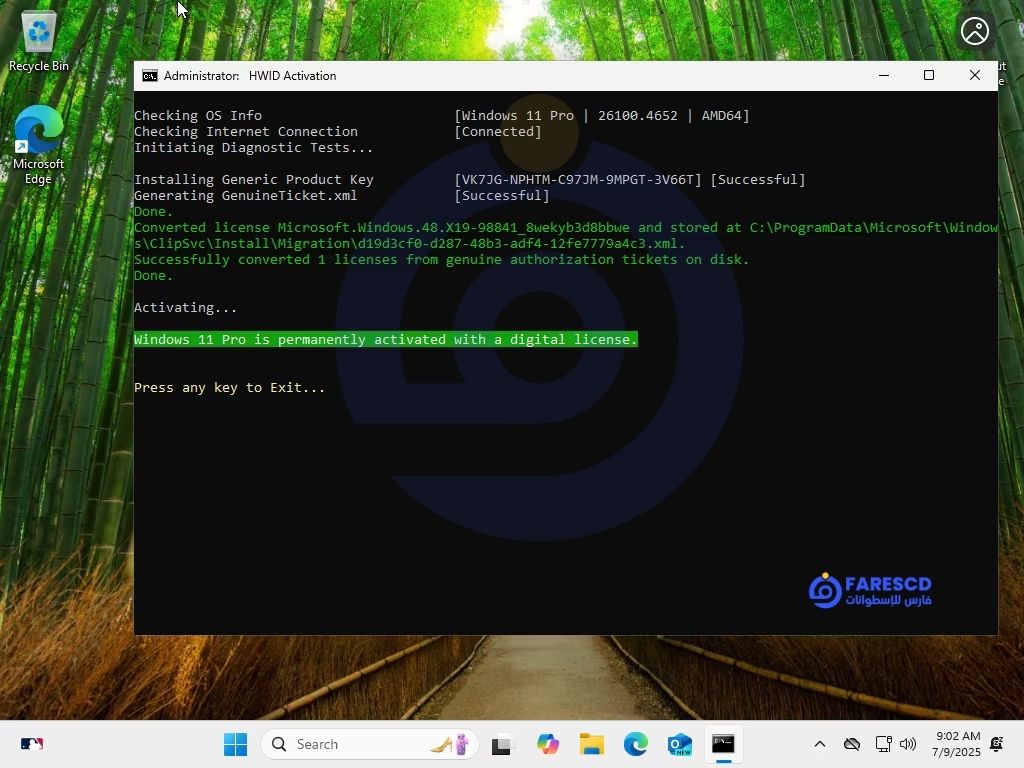
Task: Click the 'Installing Generic Product Key' text
Action: pos(253,180)
